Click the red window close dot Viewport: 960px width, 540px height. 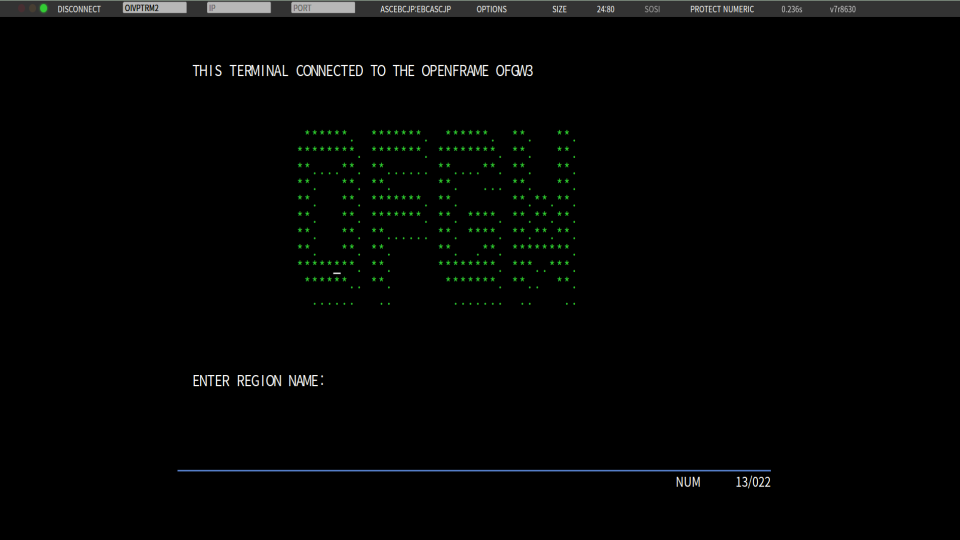19,9
